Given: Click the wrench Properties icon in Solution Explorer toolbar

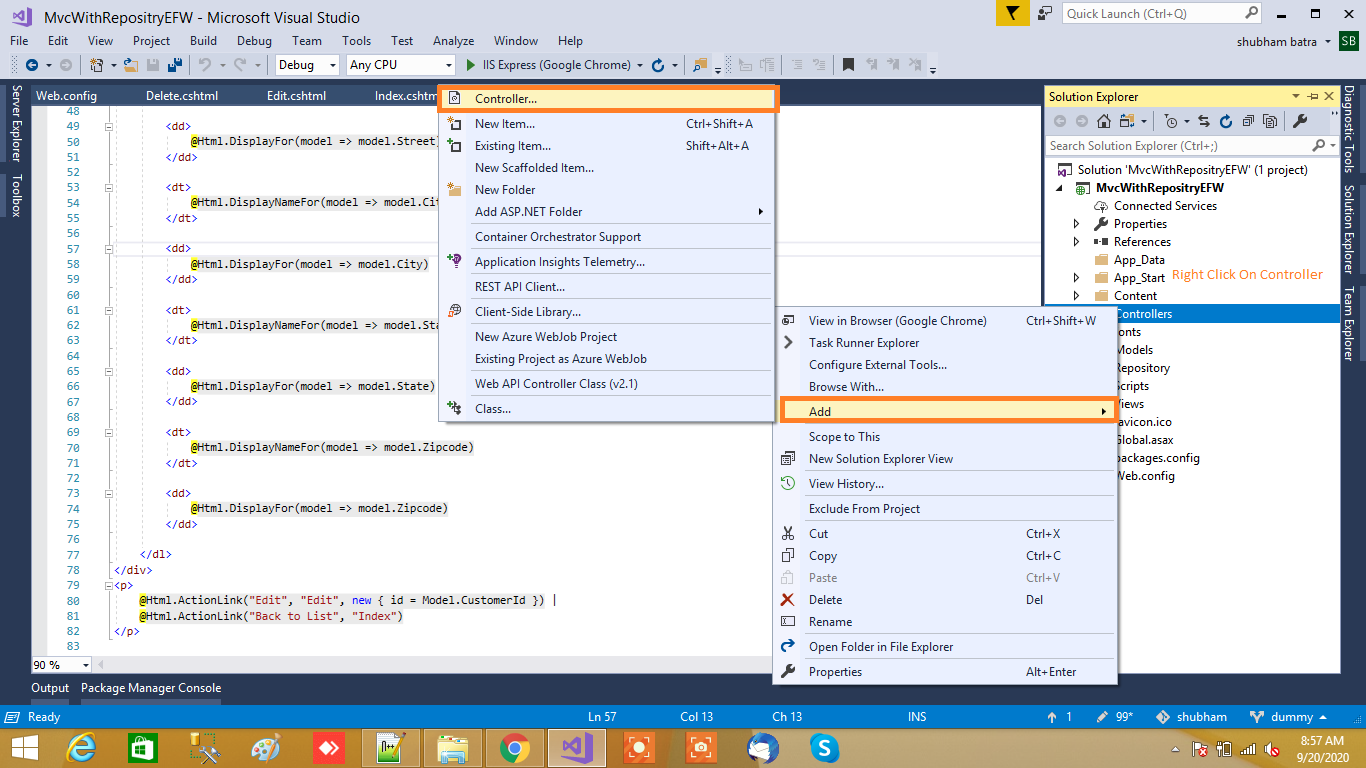Looking at the screenshot, I should [x=1300, y=121].
